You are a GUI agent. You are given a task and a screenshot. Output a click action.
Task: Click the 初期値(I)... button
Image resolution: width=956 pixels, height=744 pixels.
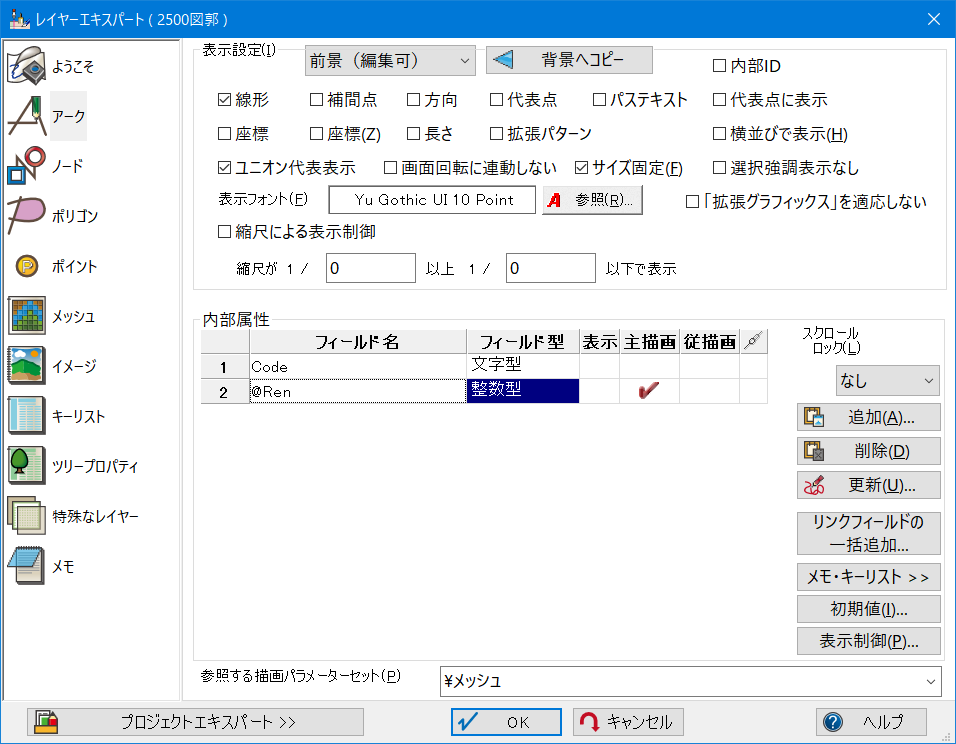tap(868, 609)
